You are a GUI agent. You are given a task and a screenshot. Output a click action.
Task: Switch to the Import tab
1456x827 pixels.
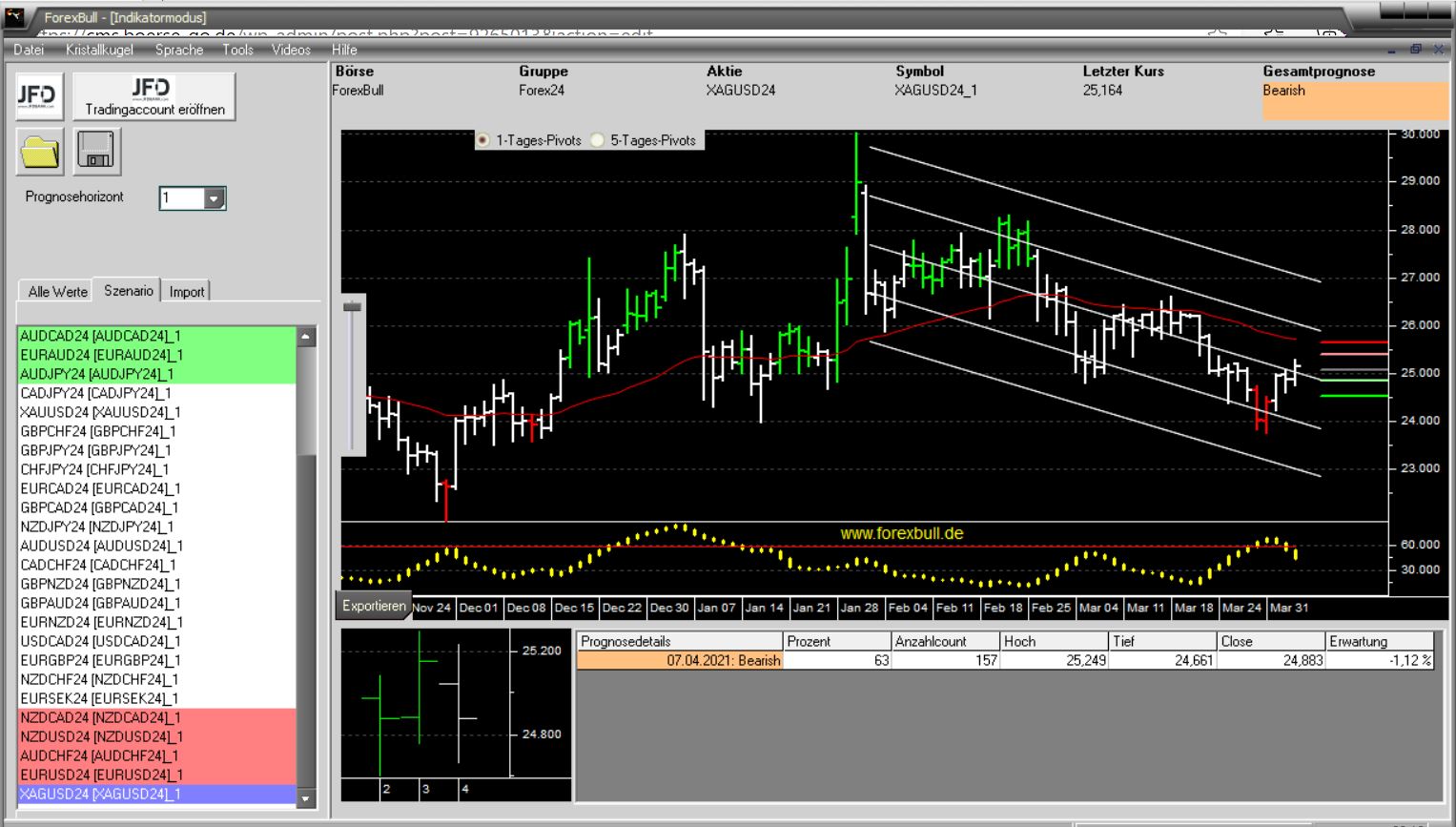[x=187, y=292]
